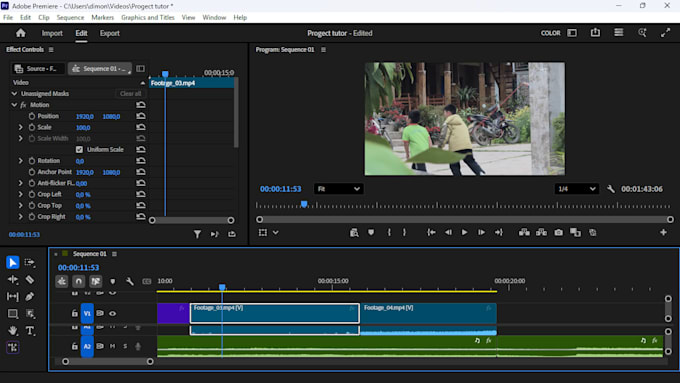The width and height of the screenshot is (680, 383).
Task: Open timeline display settings wrench
Action: [129, 282]
